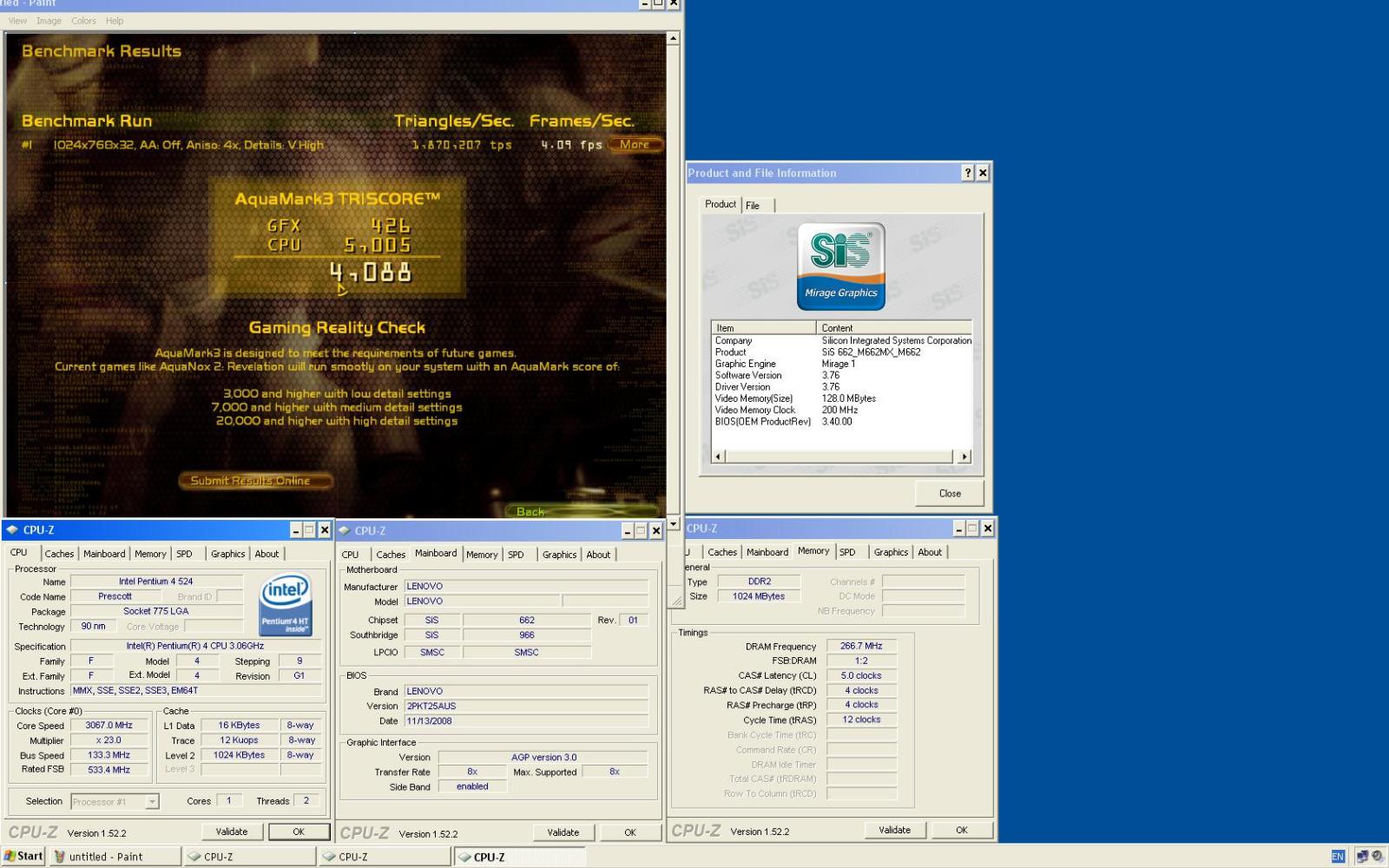Screen dimensions: 1389x868
Task: Select the first CPU-Z taskbar button
Action: pyautogui.click(x=250, y=857)
